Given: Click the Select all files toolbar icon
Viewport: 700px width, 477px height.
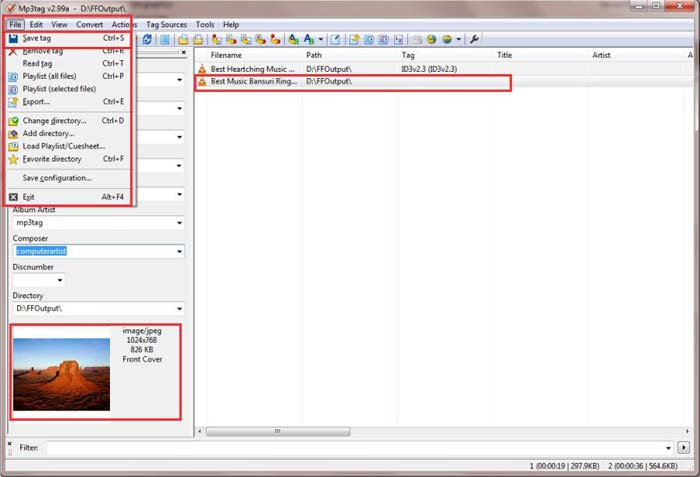Looking at the screenshot, I should point(165,39).
